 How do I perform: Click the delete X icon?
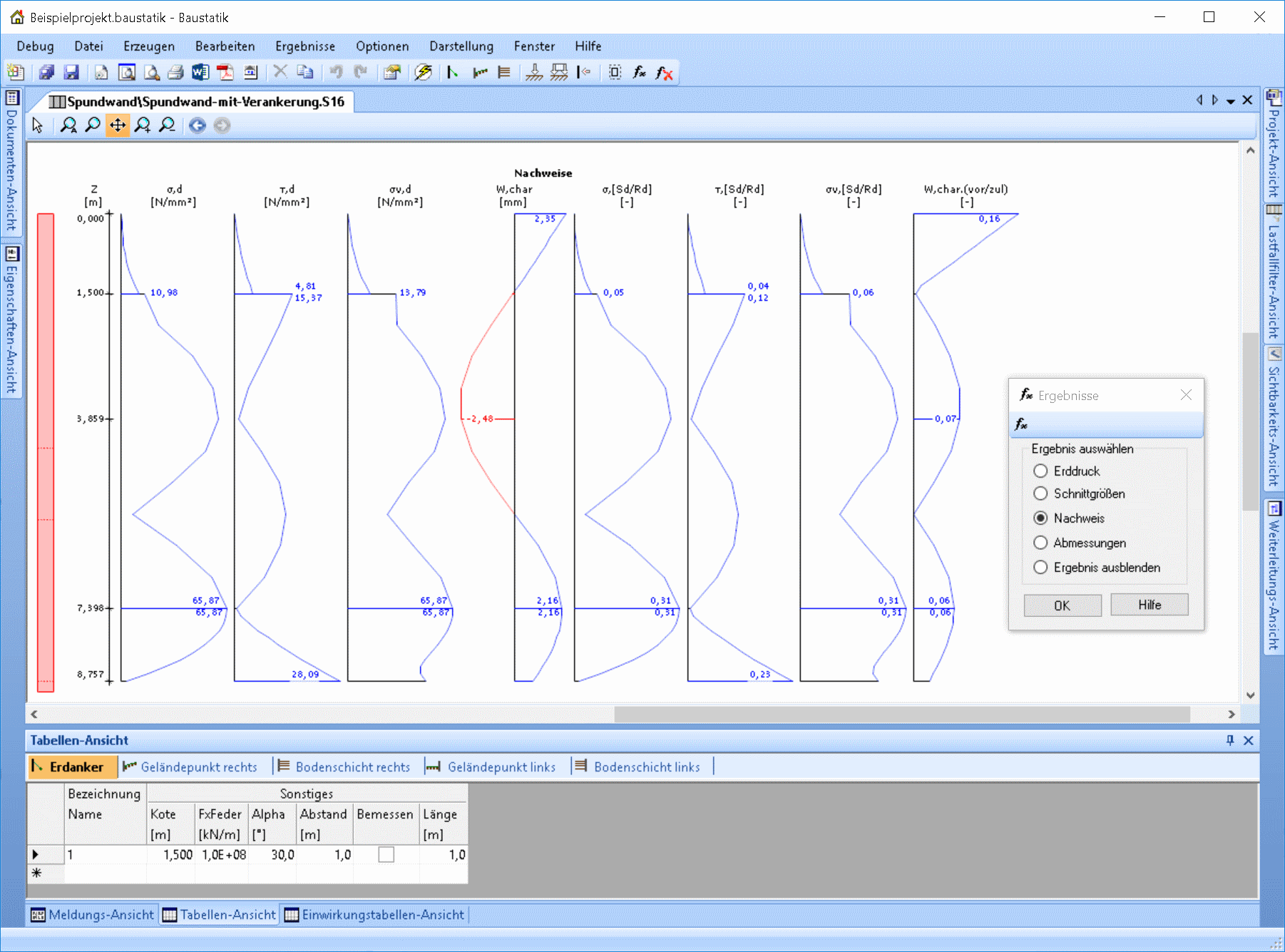click(280, 71)
